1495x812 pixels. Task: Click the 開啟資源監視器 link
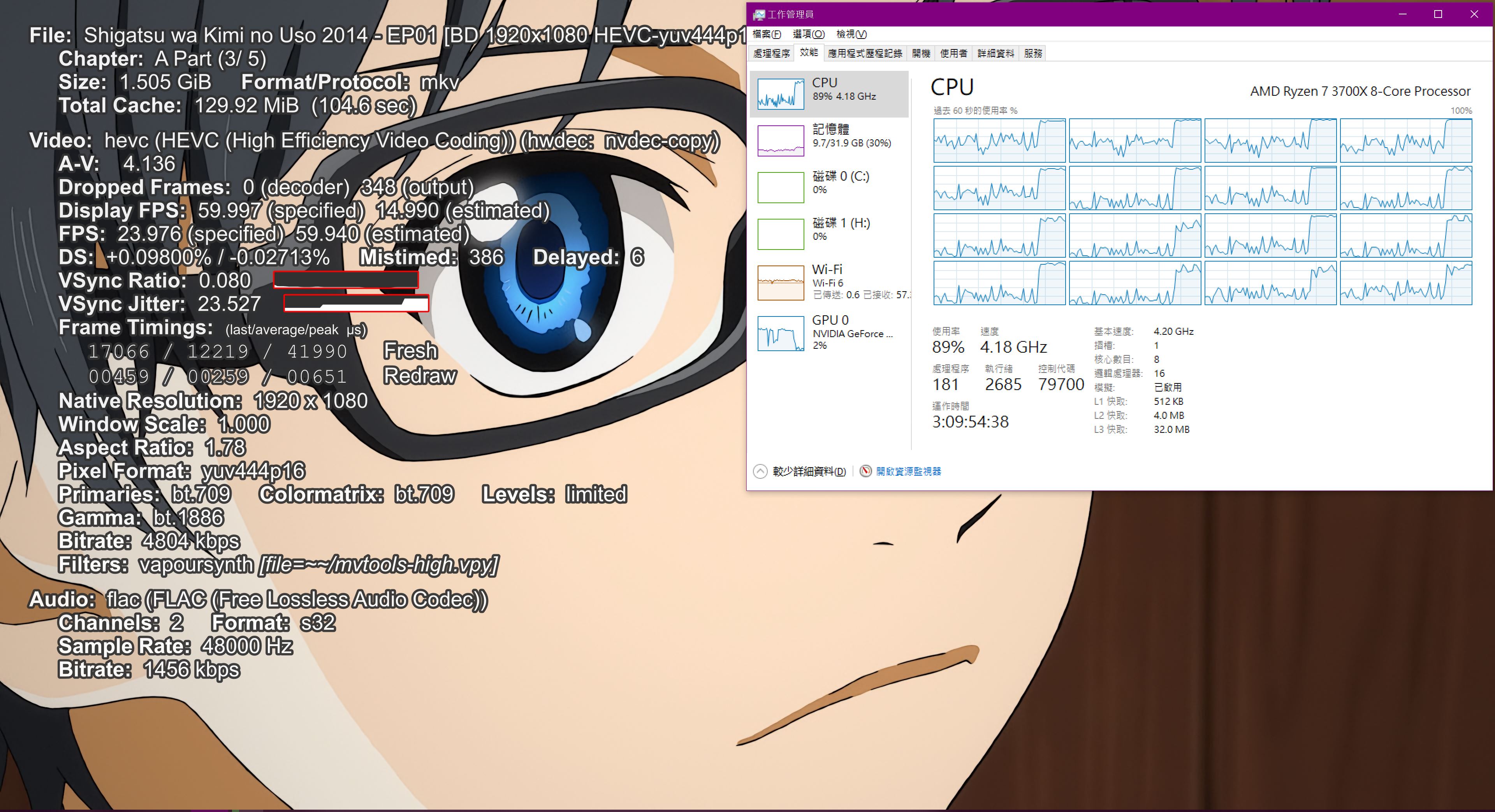(x=908, y=471)
